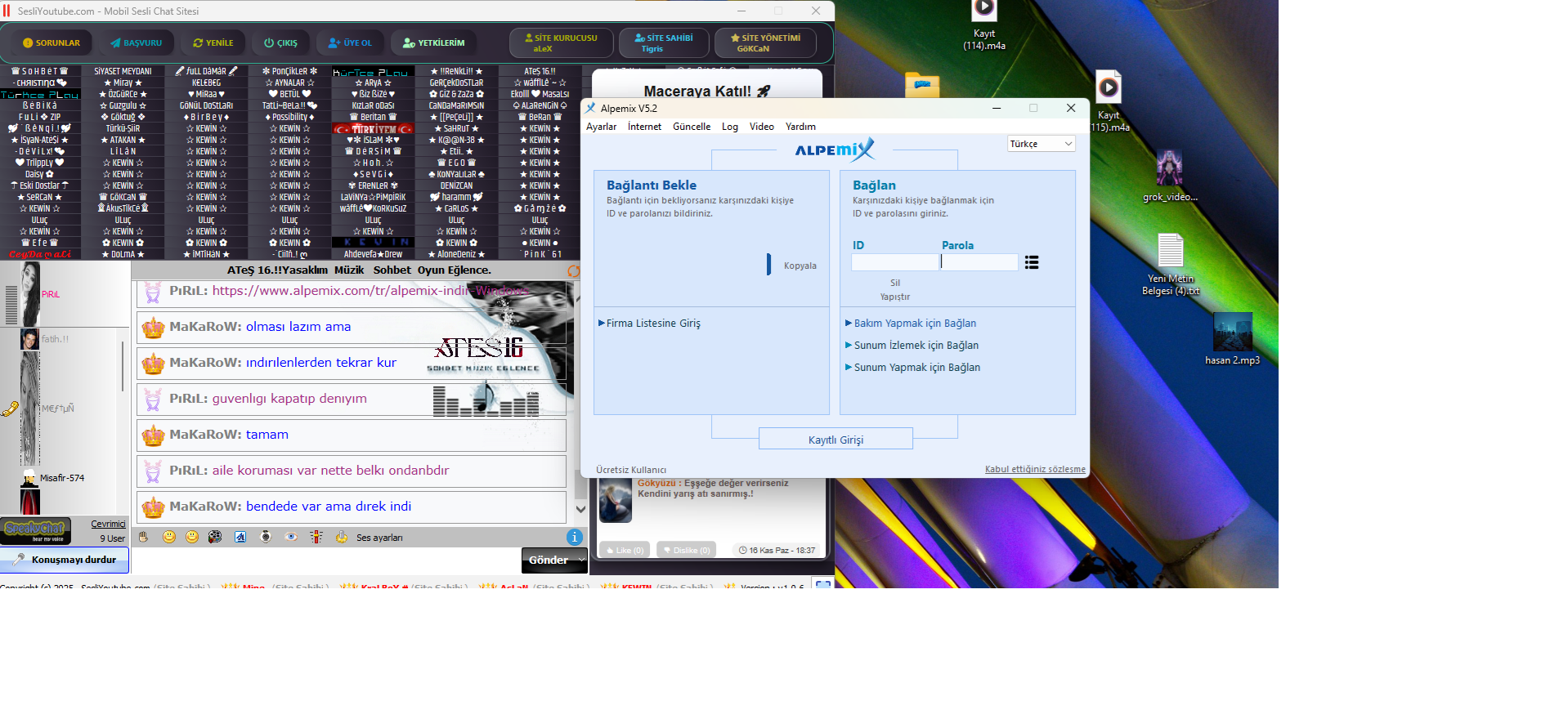Open the Kayıt (114).m4a desktop file
The width and height of the screenshot is (1568, 710).
tap(984, 25)
